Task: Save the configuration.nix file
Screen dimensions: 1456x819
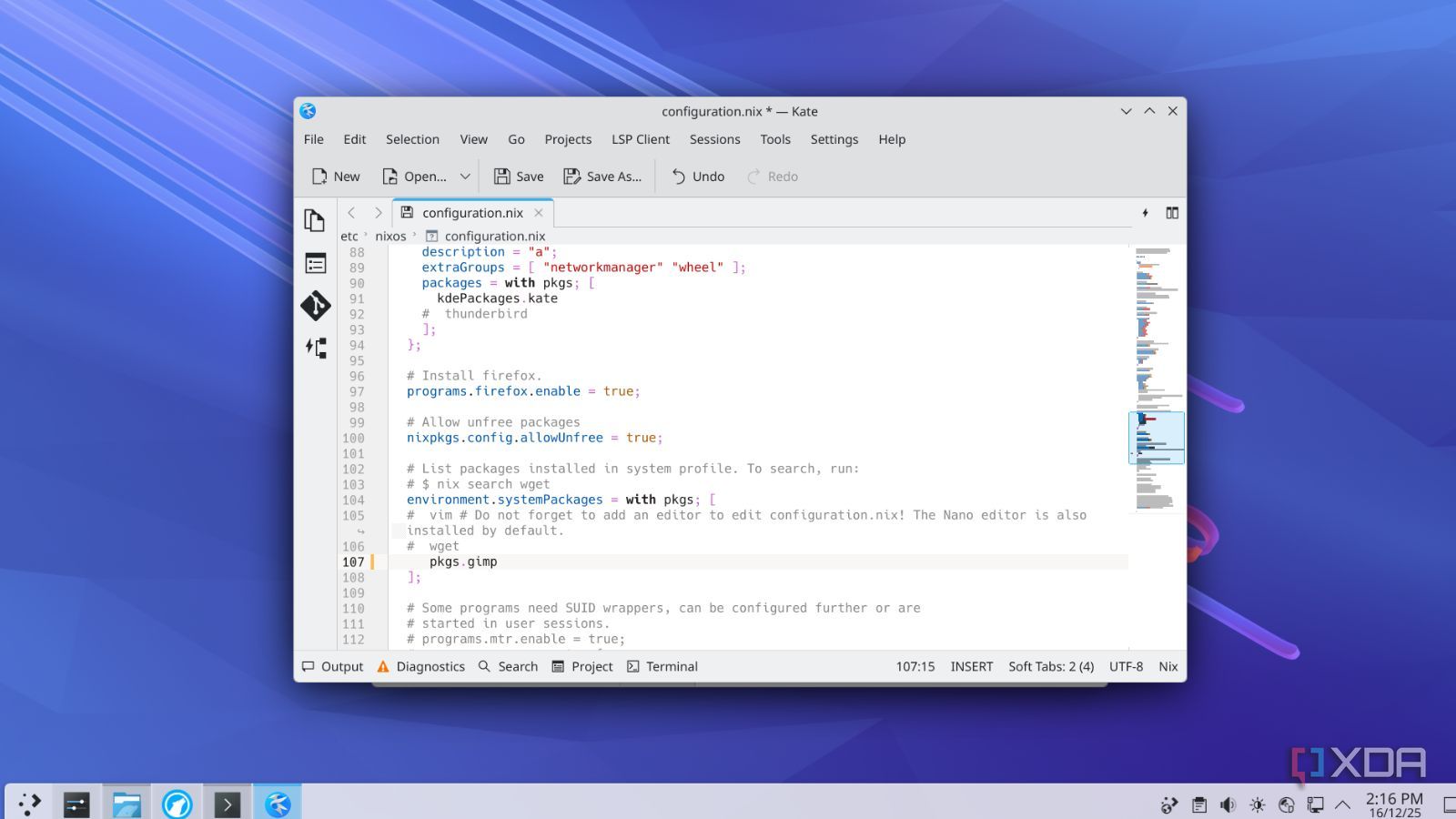Action: click(519, 177)
